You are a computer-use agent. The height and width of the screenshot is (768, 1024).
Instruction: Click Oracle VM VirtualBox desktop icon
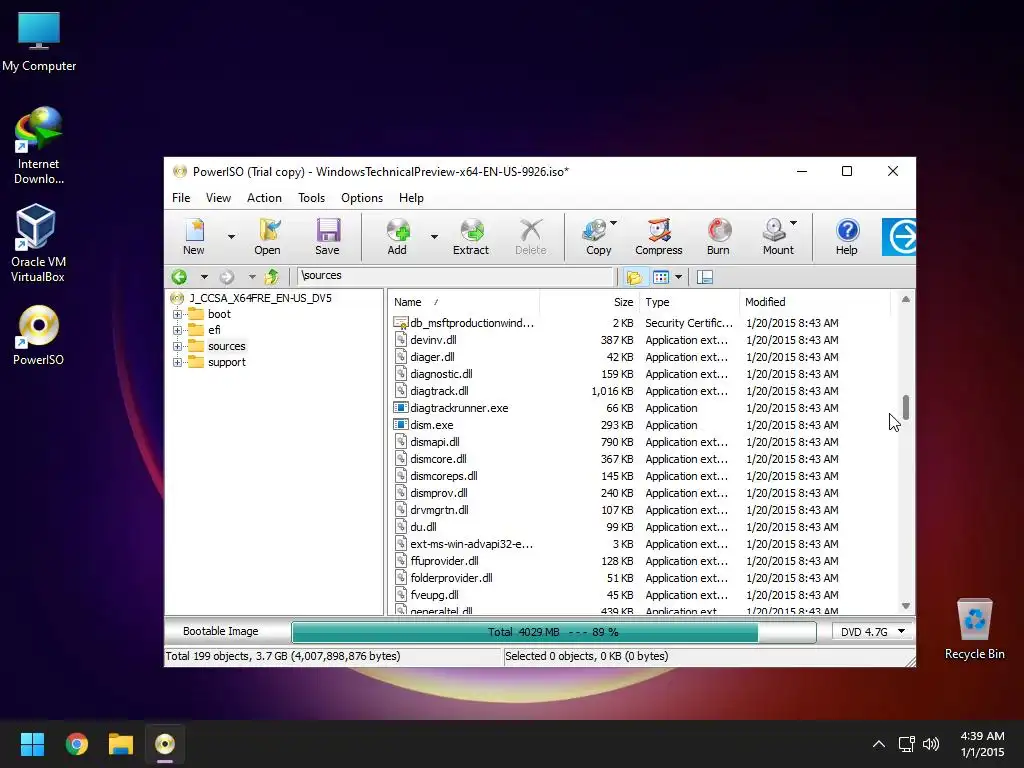click(38, 243)
